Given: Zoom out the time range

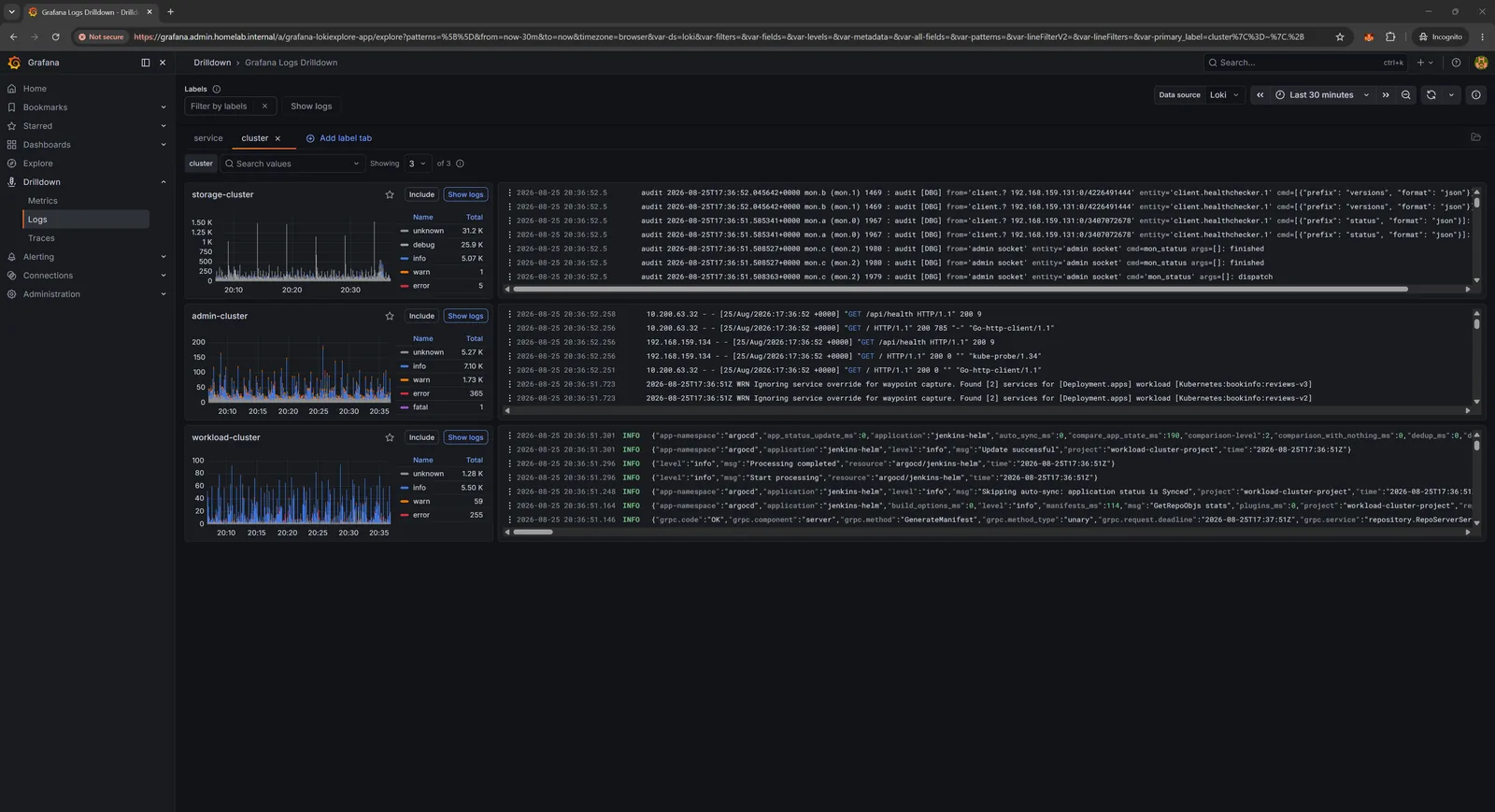Looking at the screenshot, I should (x=1406, y=95).
